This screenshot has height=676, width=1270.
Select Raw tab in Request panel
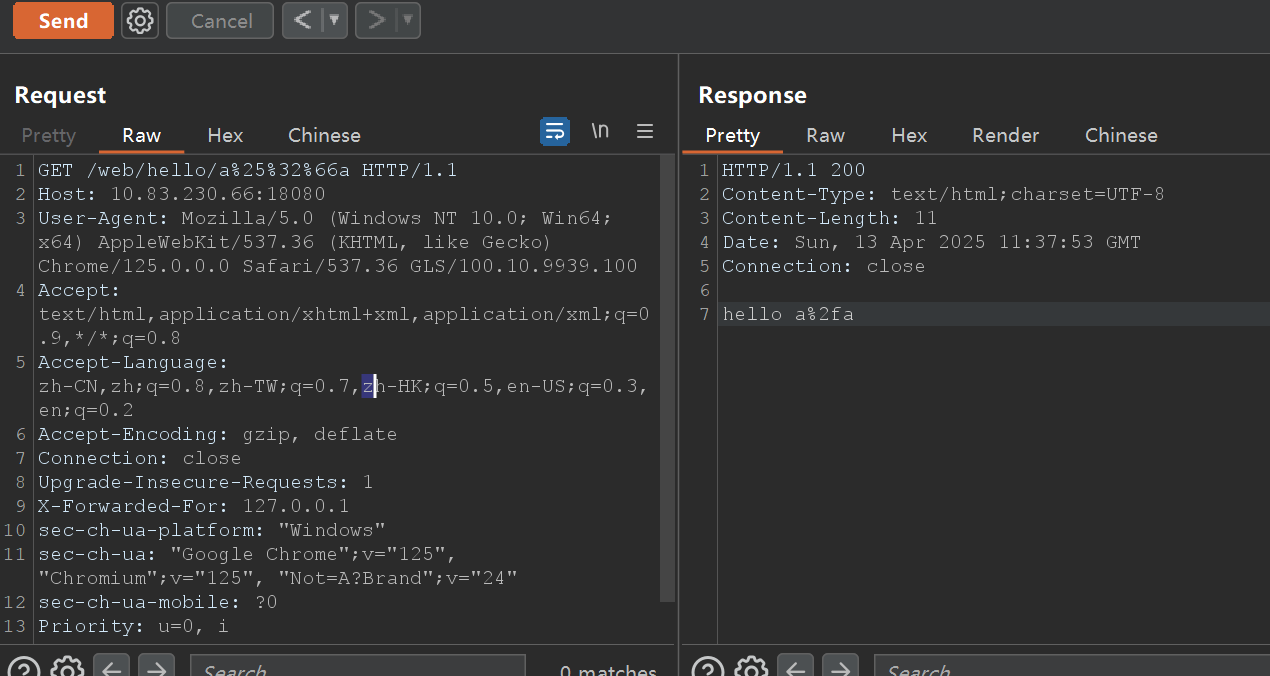(x=142, y=135)
